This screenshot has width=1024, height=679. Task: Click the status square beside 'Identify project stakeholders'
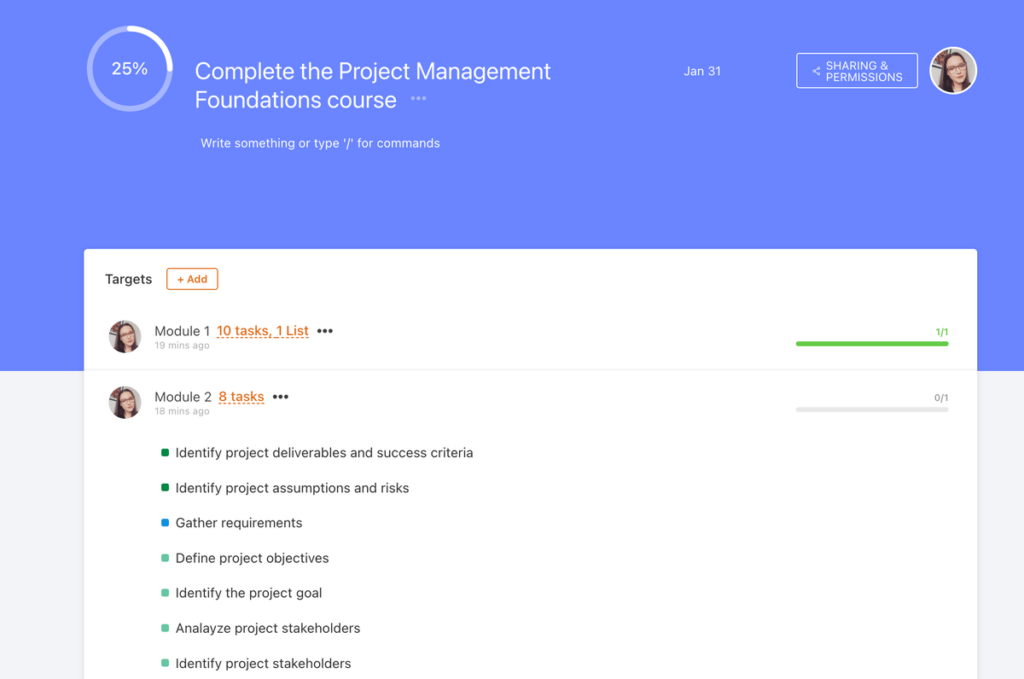coord(166,663)
